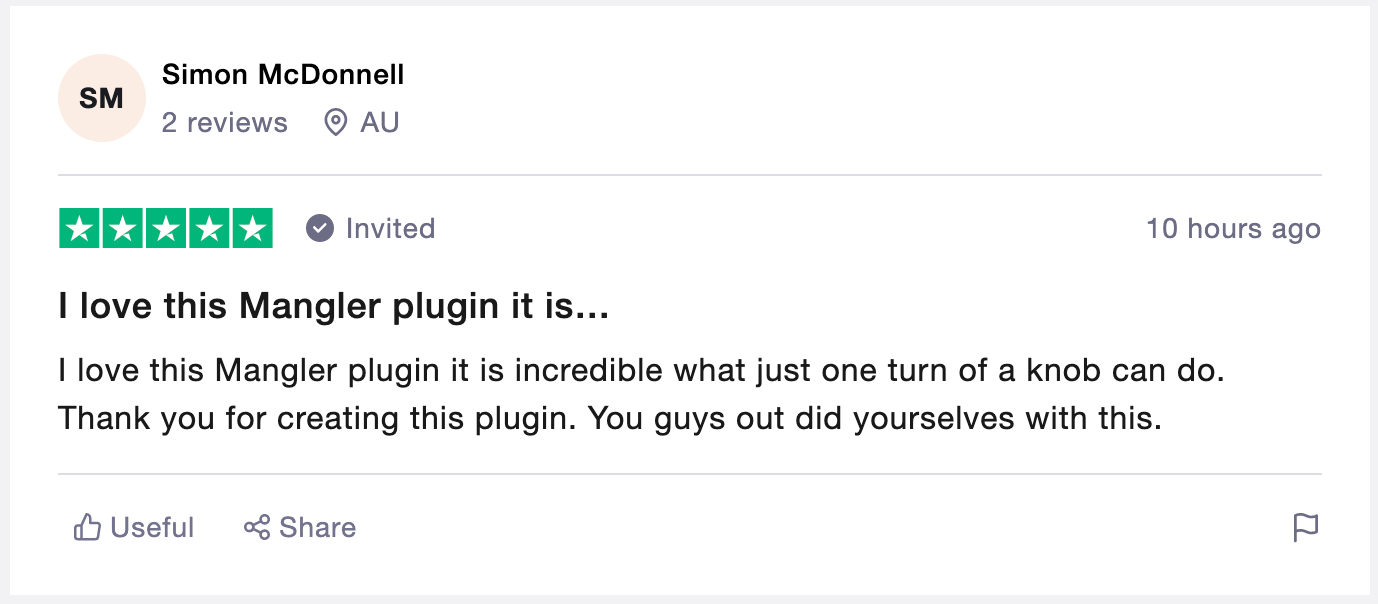The image size is (1378, 604).
Task: Click the location pin icon
Action: [336, 122]
